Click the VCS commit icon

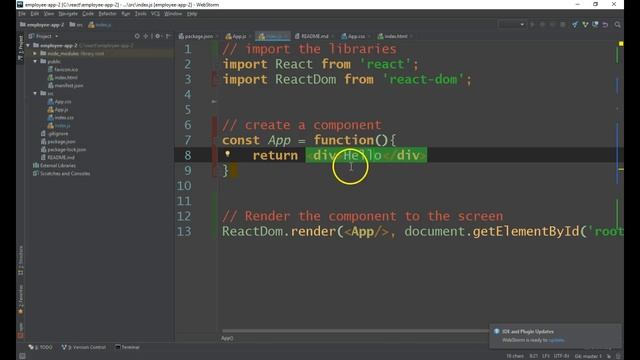coord(585,24)
